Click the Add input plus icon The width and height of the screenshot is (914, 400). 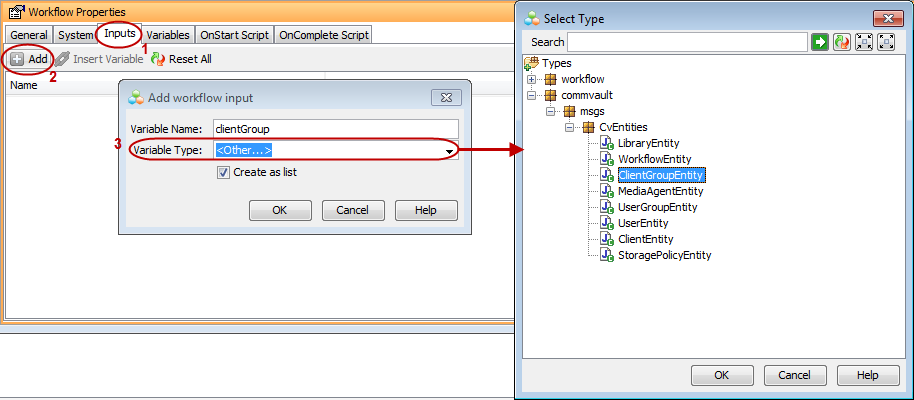18,59
